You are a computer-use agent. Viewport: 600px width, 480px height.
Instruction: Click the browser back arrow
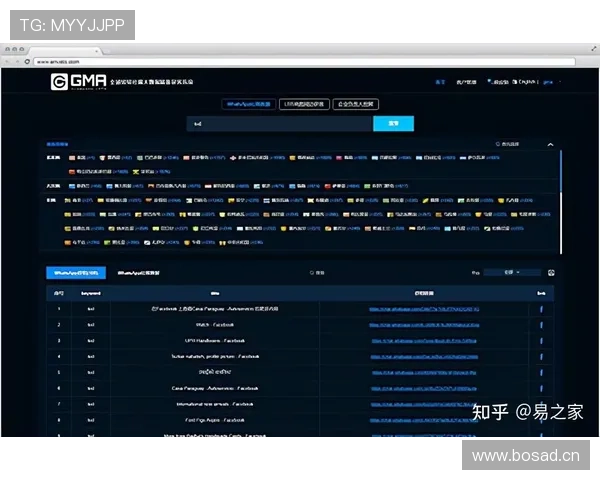pyautogui.click(x=7, y=62)
